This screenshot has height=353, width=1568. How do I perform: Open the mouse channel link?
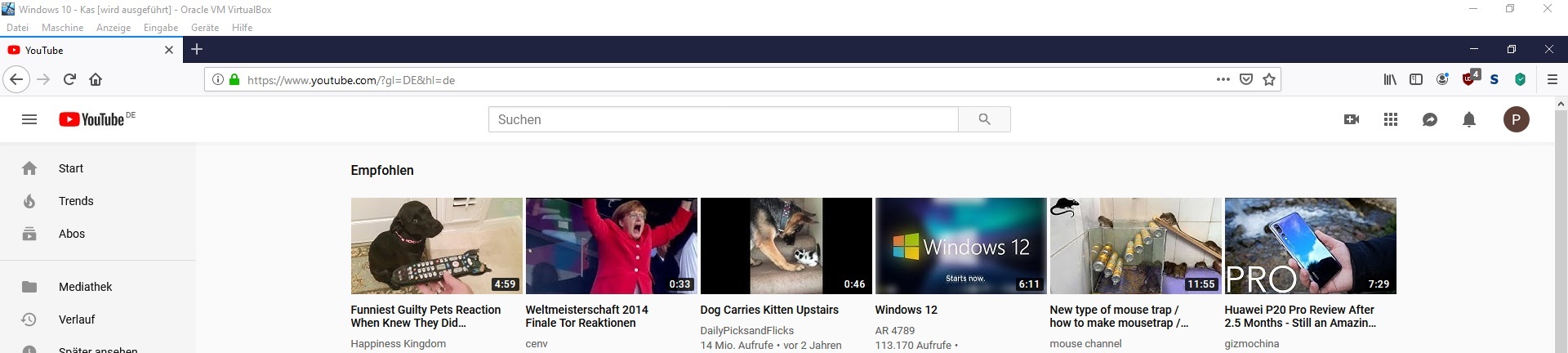pyautogui.click(x=1086, y=344)
